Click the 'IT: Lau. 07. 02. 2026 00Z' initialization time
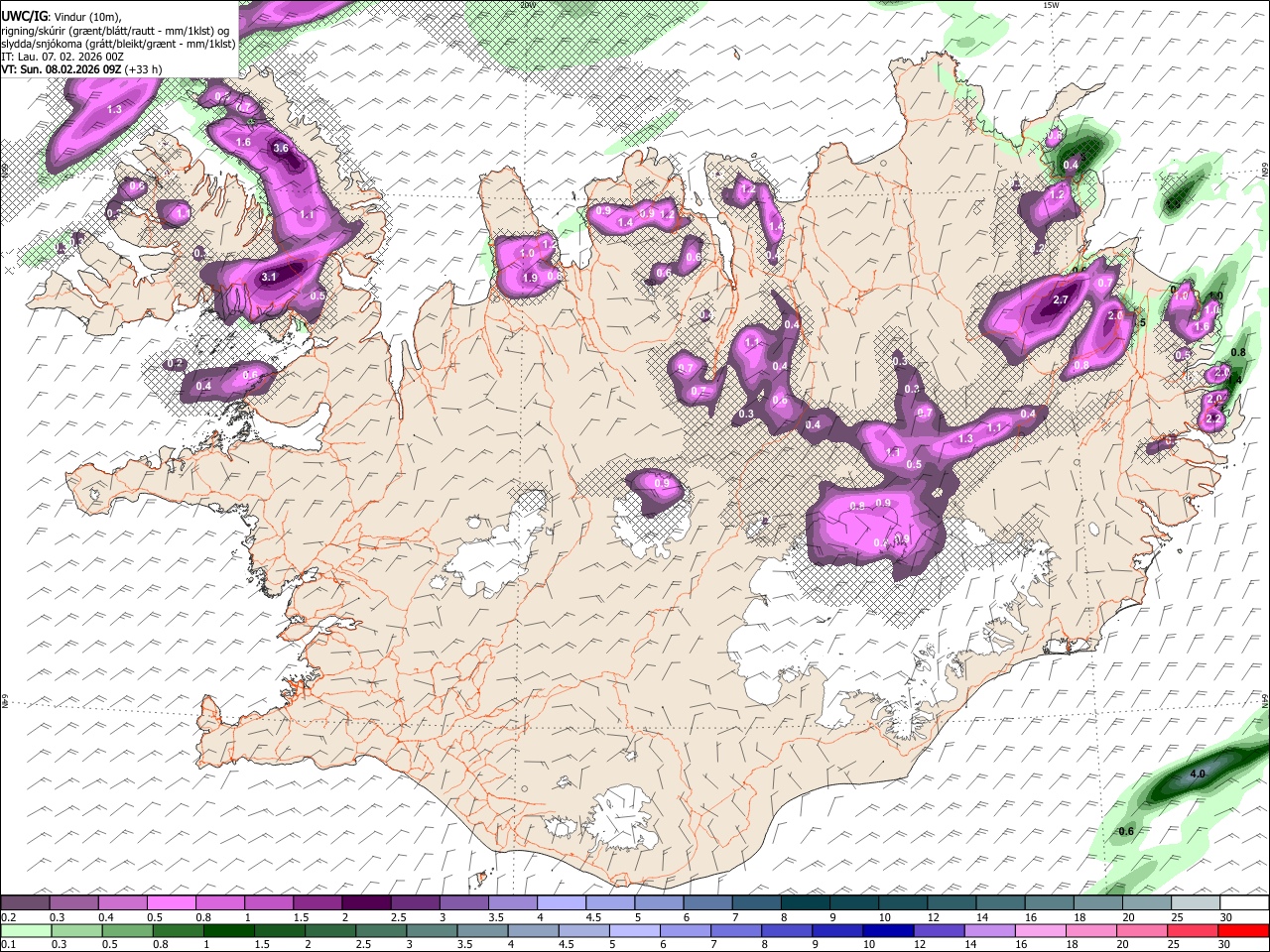This screenshot has height=952, width=1270. [x=63, y=57]
